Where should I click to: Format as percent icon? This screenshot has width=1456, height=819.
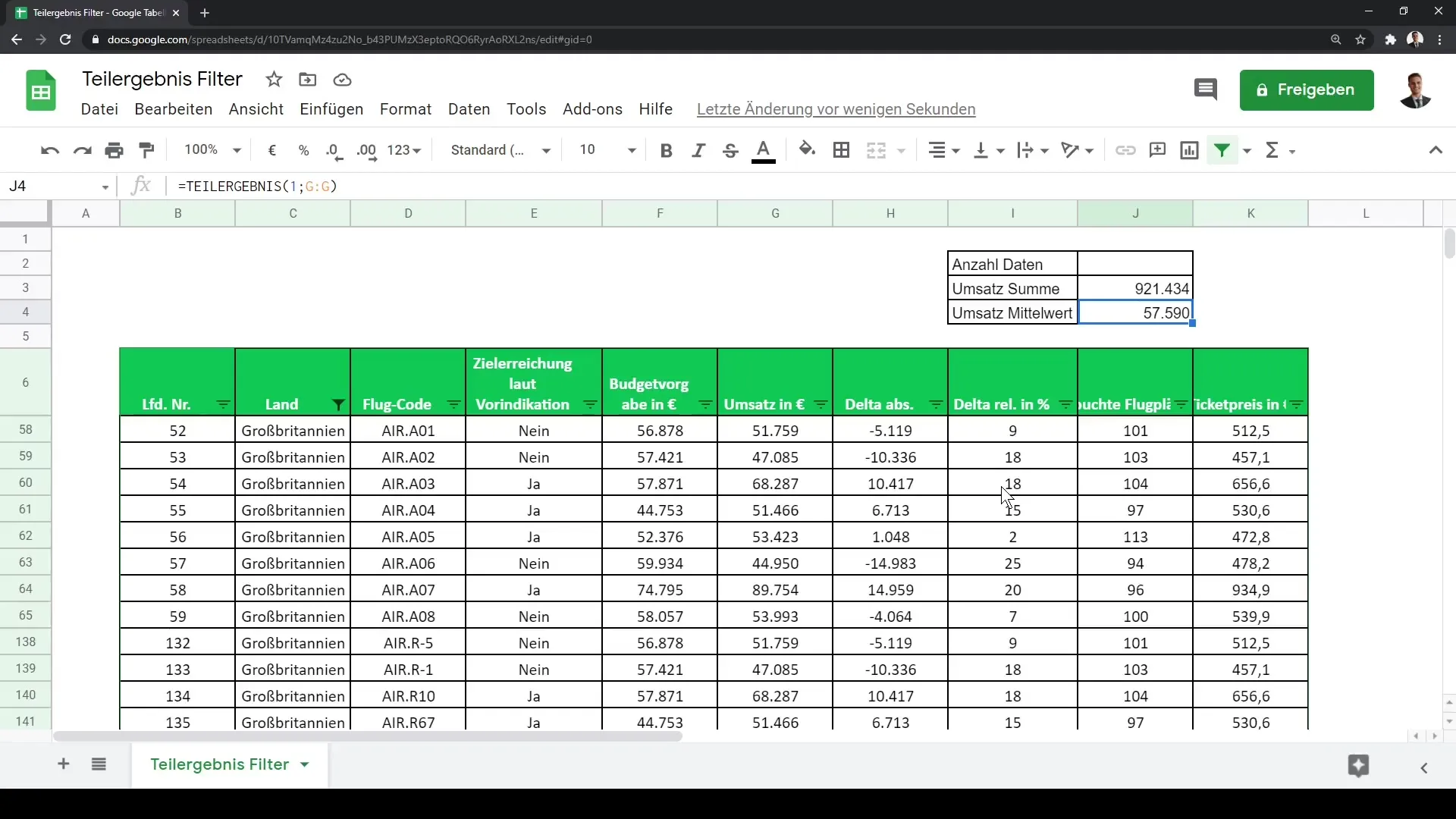click(x=303, y=150)
